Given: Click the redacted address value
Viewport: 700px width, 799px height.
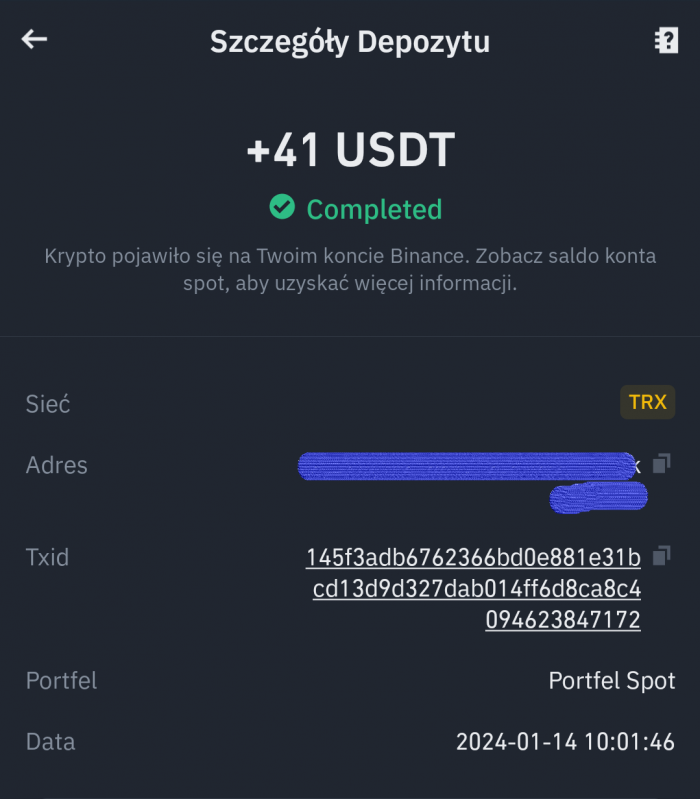Looking at the screenshot, I should click(466, 466).
